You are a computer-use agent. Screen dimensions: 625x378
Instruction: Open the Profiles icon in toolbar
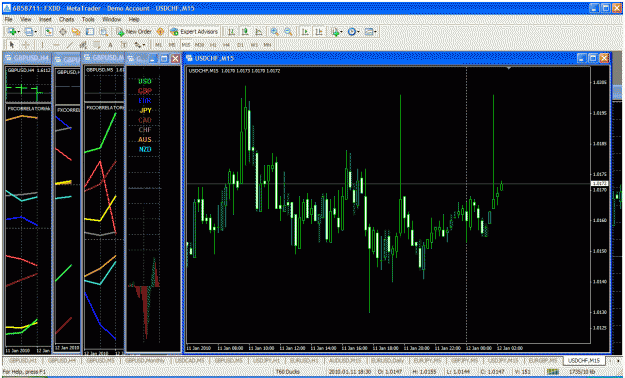(28, 32)
